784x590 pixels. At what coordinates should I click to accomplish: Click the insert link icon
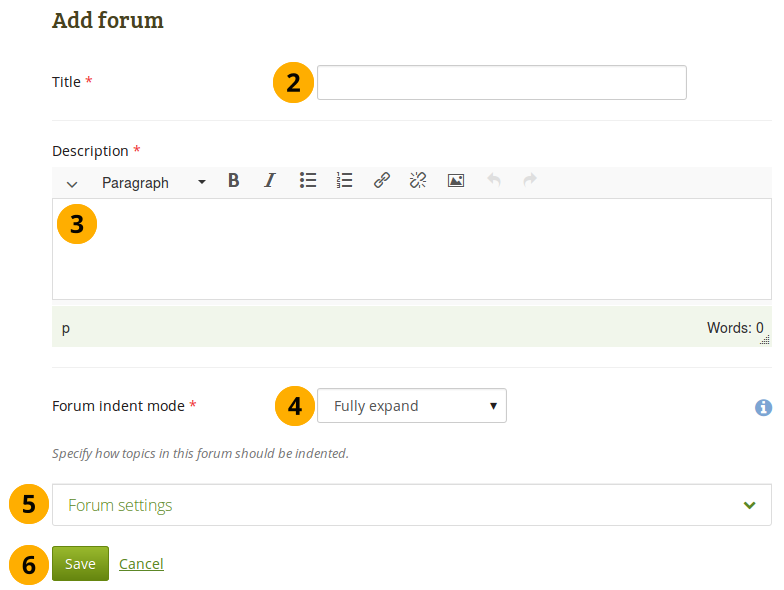pyautogui.click(x=381, y=181)
